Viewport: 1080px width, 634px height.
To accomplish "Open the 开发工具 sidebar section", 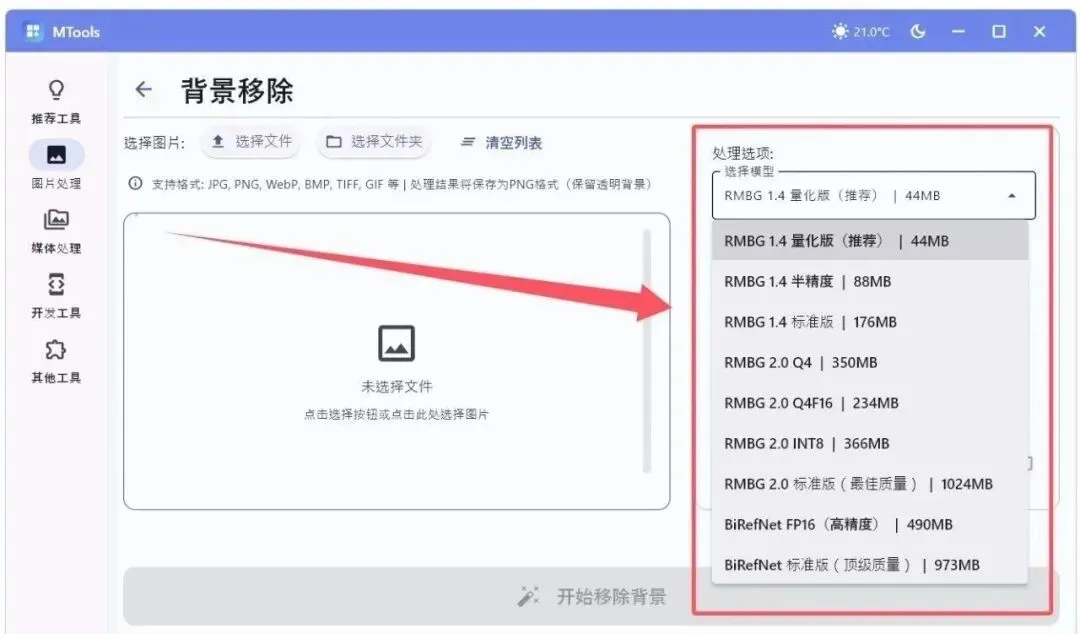I will tap(56, 296).
